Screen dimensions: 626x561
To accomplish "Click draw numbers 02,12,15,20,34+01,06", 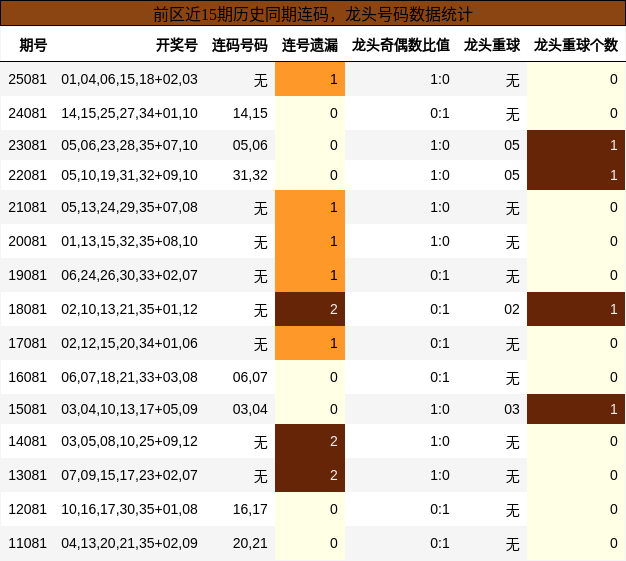I will click(x=129, y=343).
